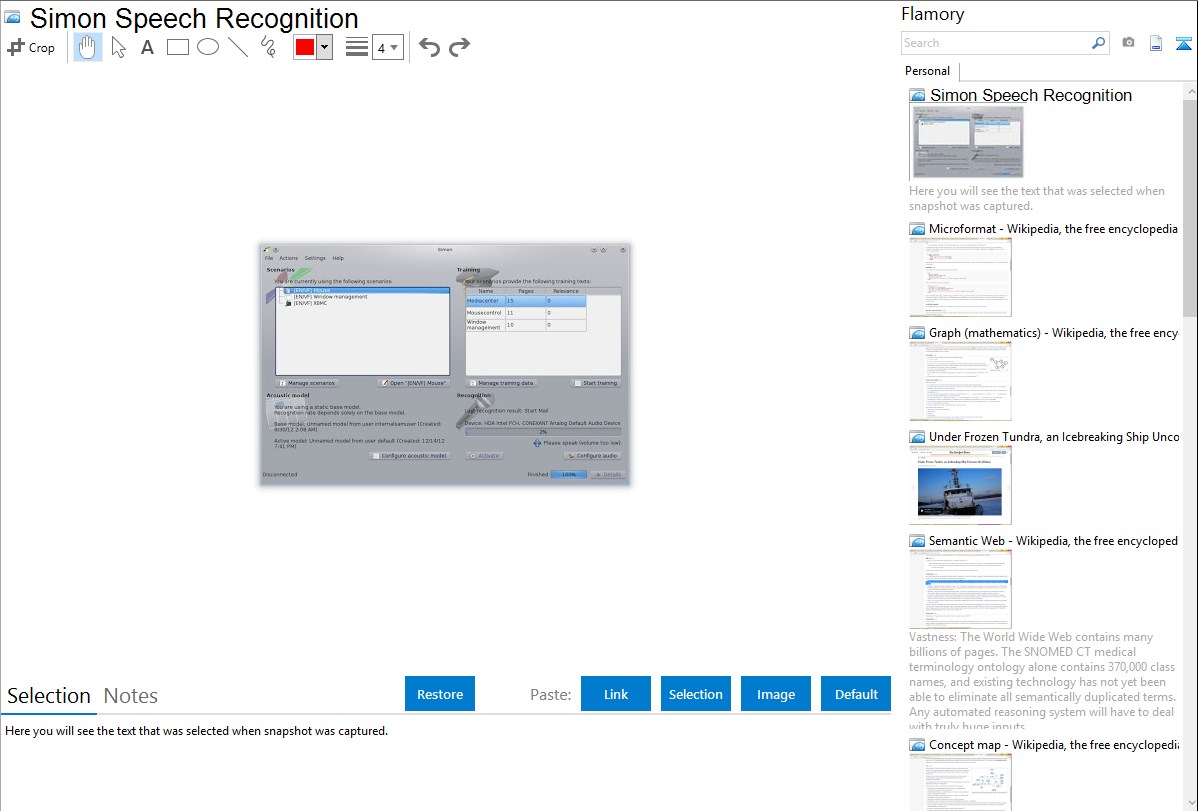Open the Personal tab

(927, 71)
